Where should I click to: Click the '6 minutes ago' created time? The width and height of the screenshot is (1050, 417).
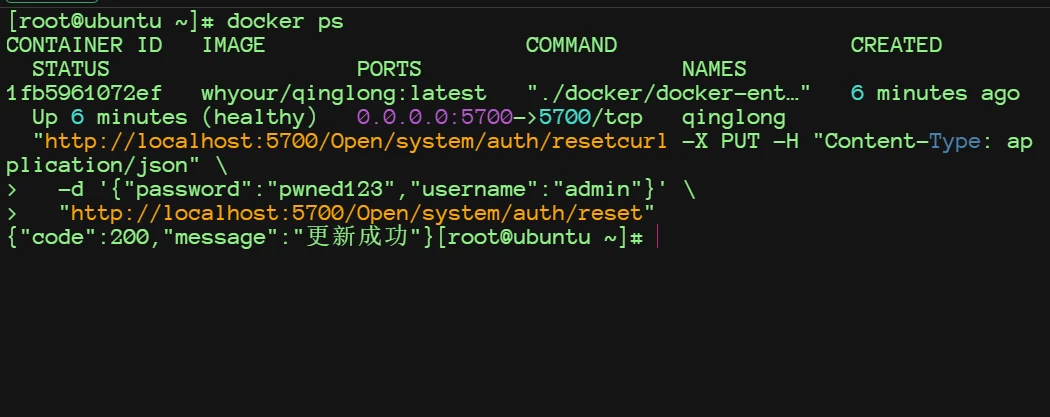click(x=935, y=93)
